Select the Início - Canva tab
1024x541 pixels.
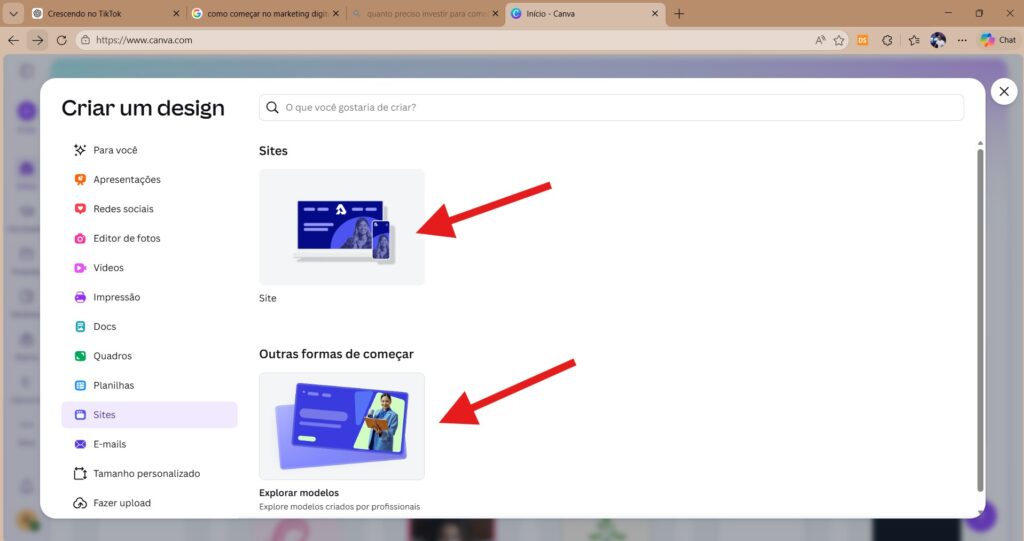click(x=584, y=14)
